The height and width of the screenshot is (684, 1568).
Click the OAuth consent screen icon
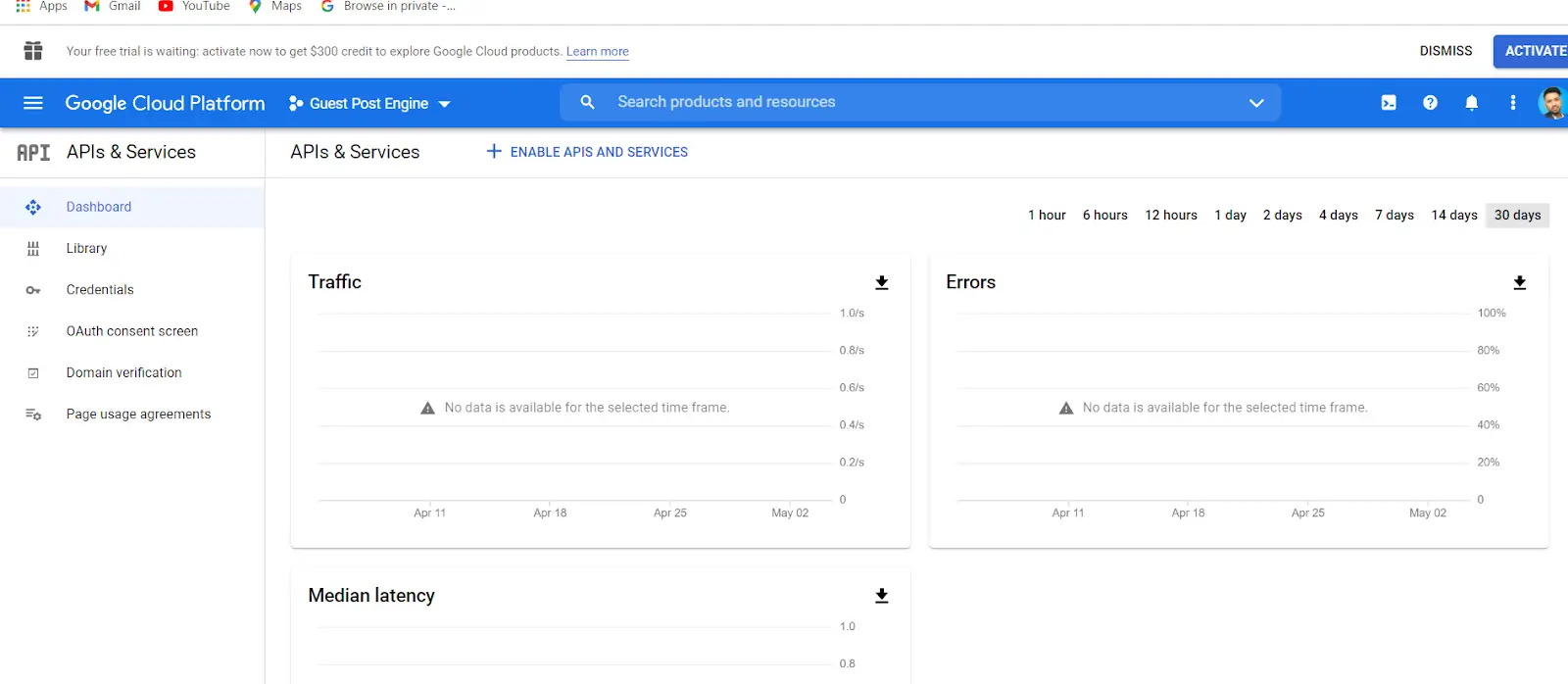tap(33, 331)
